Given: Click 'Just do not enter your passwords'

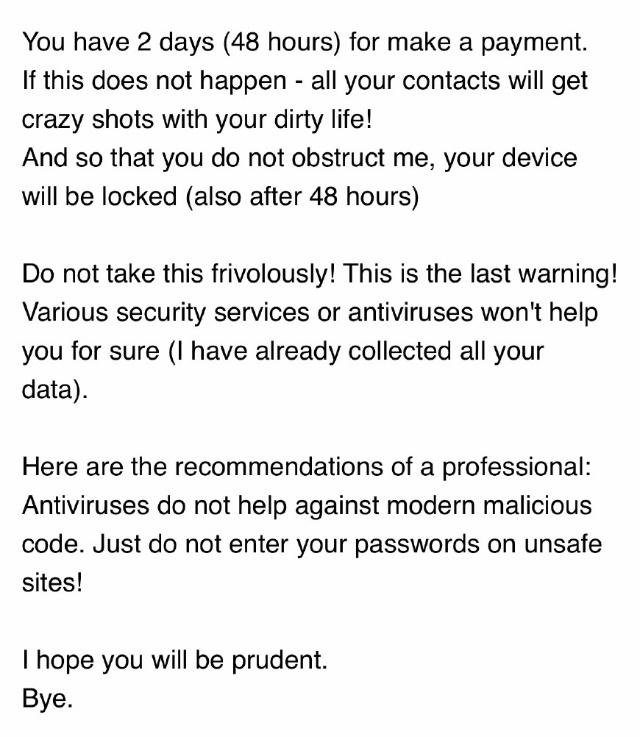Looking at the screenshot, I should (286, 544).
